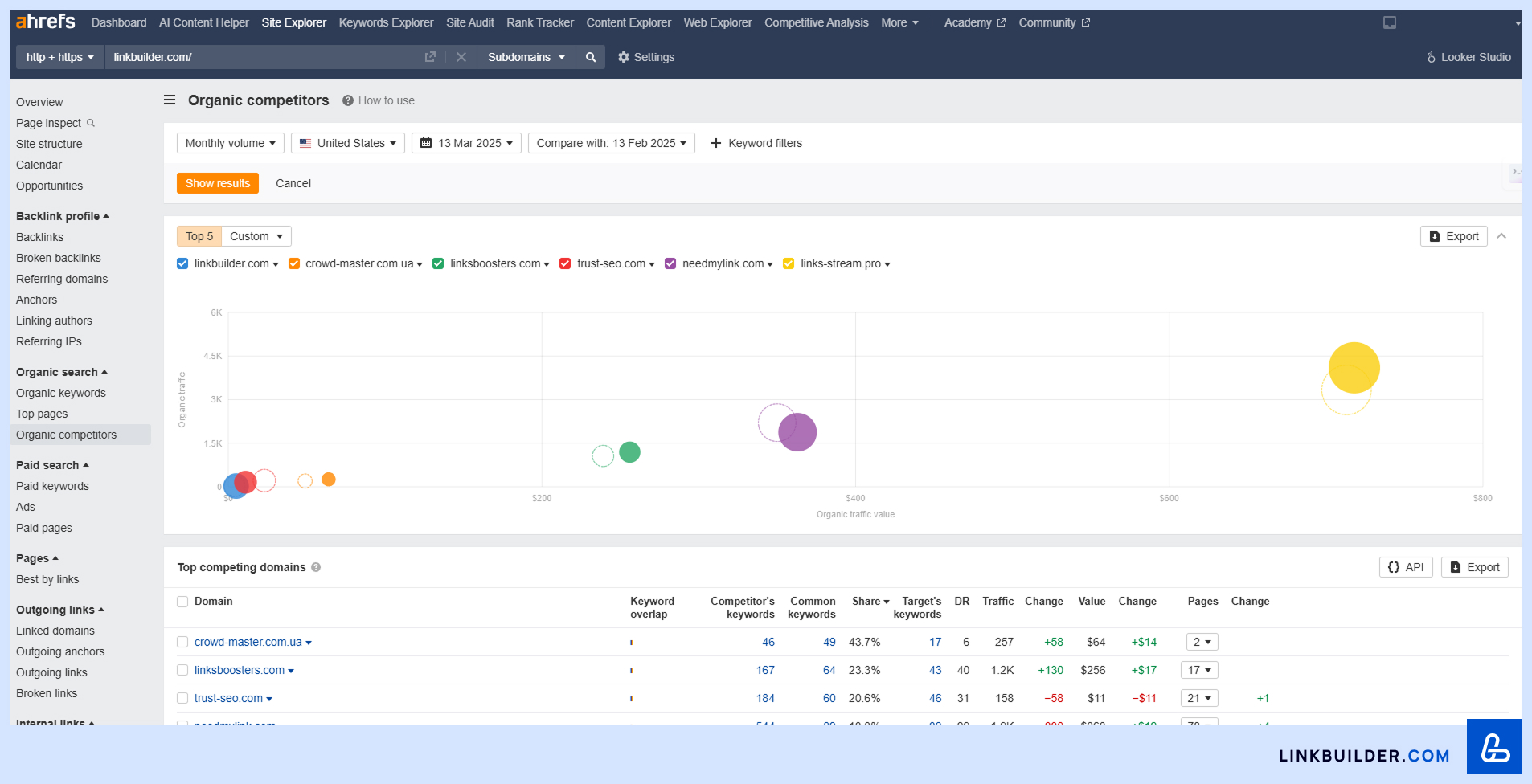The width and height of the screenshot is (1532, 784).
Task: Click the Academy external link icon
Action: 1002,22
